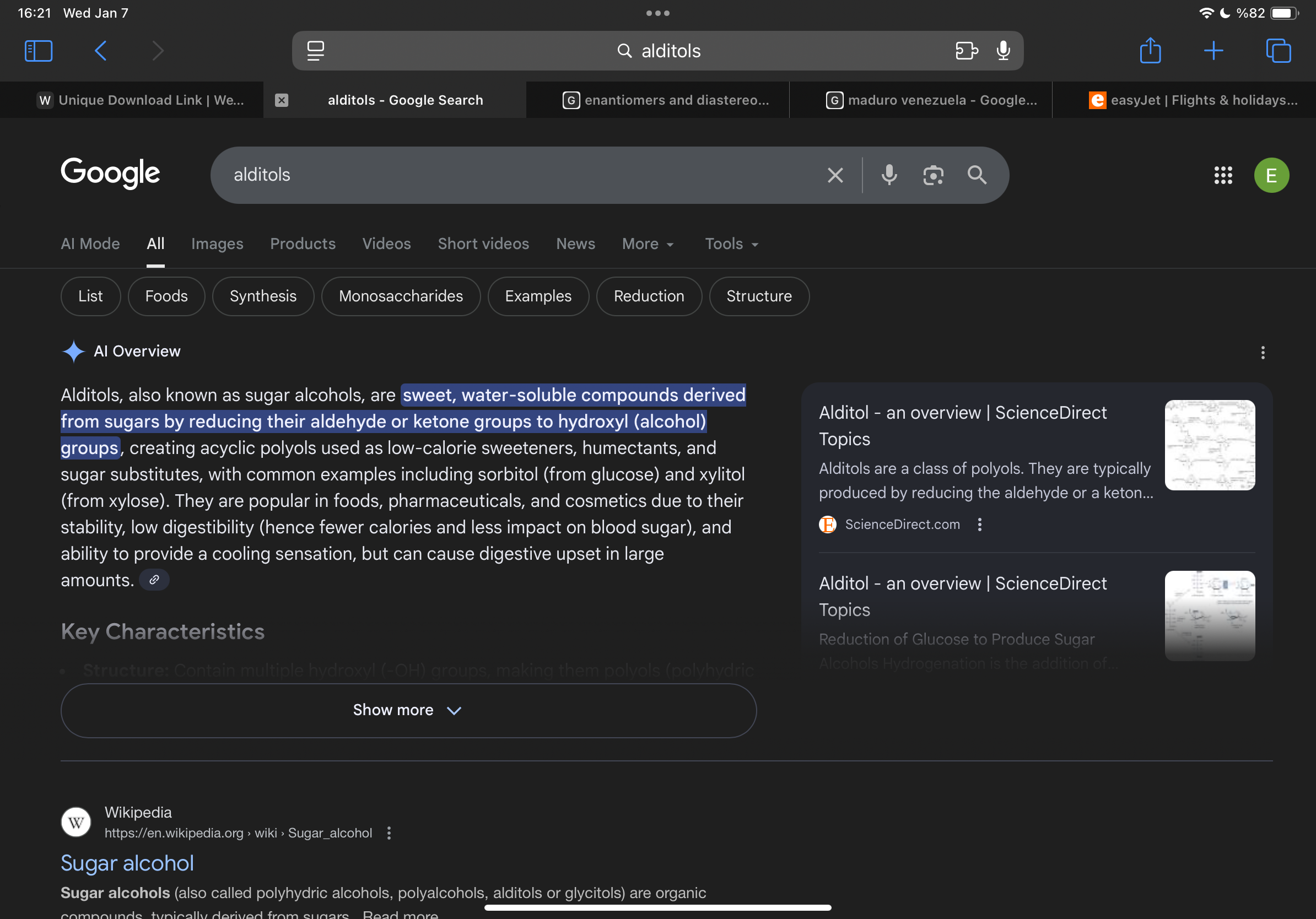Show the tab overview icon
Viewport: 1316px width, 919px height.
[1277, 51]
